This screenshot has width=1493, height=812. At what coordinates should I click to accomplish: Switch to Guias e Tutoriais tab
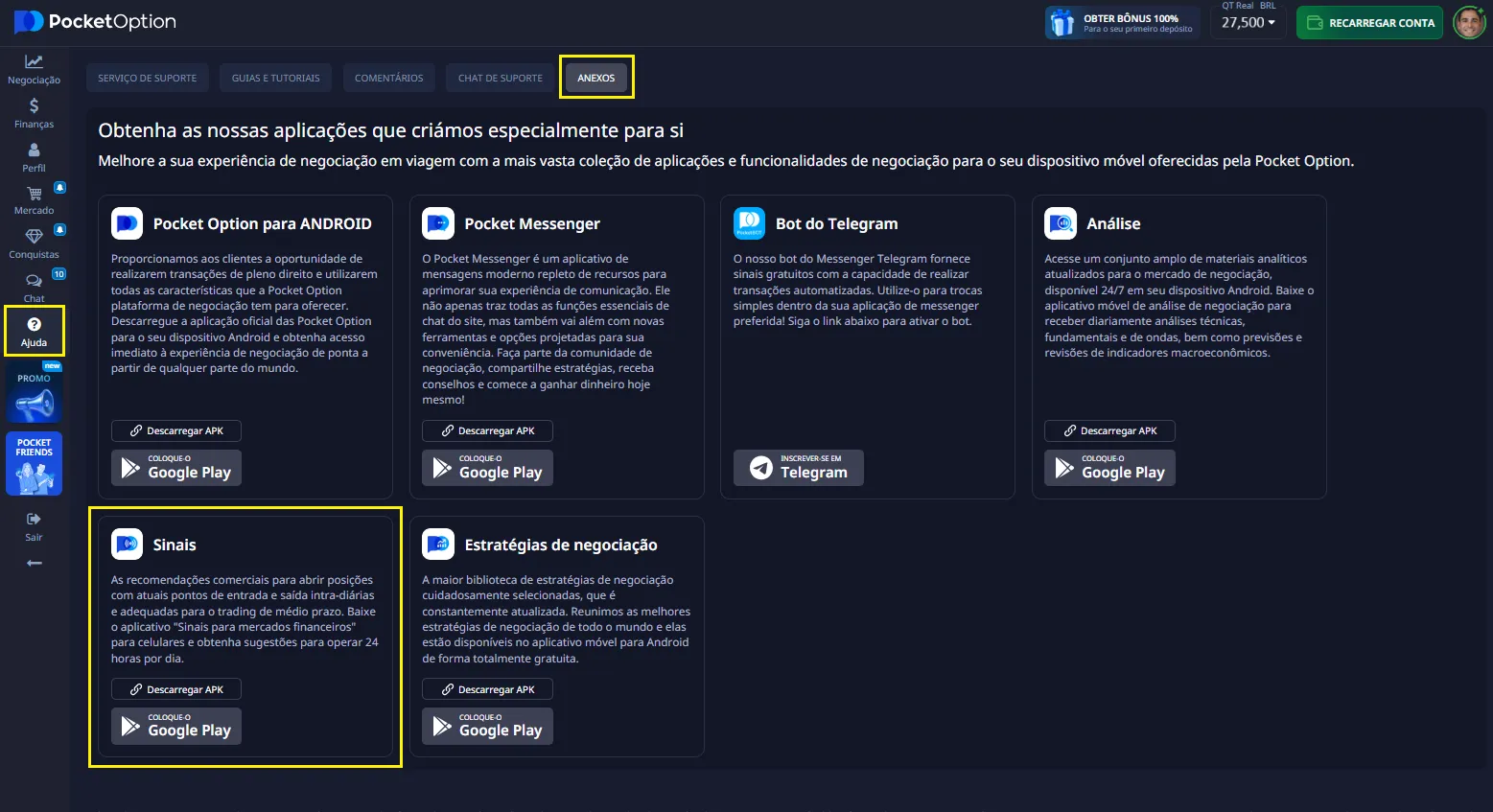tap(275, 78)
